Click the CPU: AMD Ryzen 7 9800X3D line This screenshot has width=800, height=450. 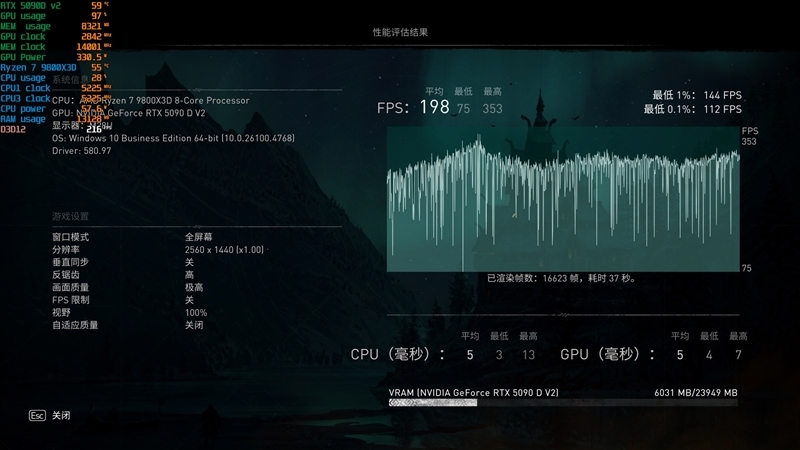point(151,101)
